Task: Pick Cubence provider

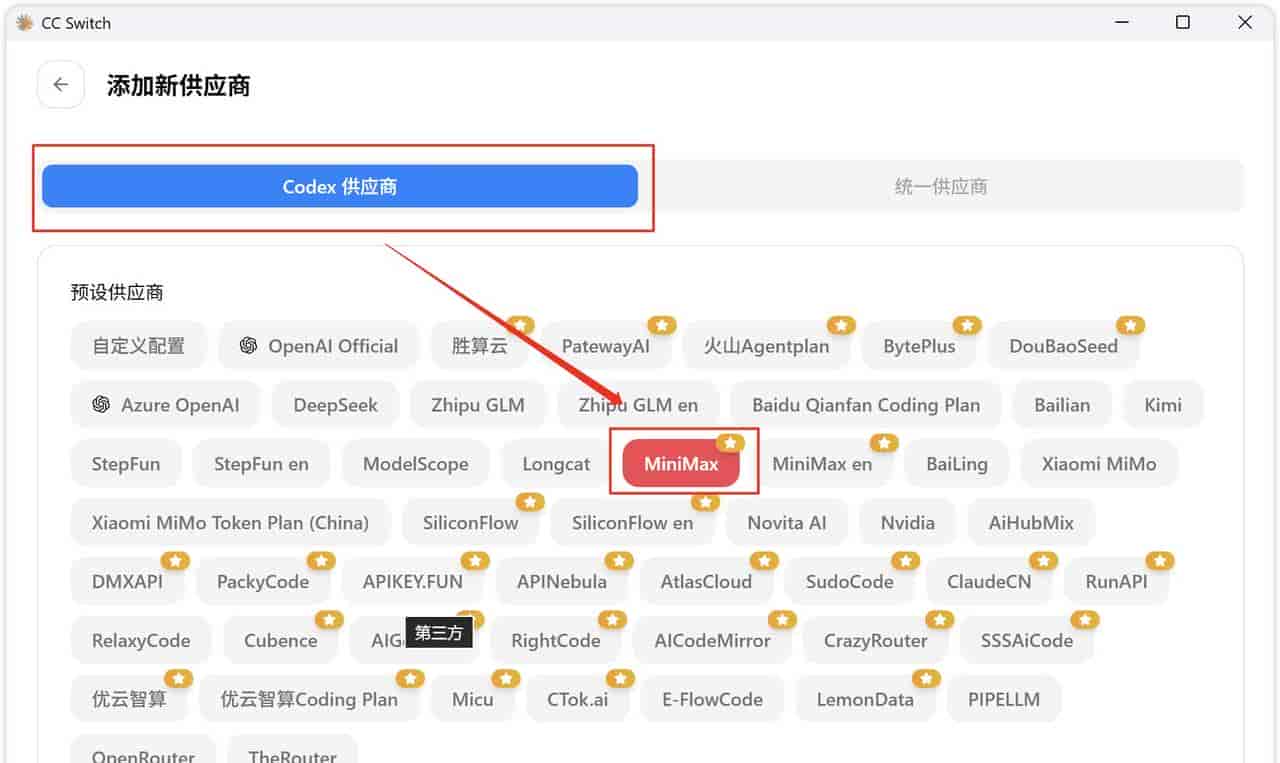Action: (281, 640)
